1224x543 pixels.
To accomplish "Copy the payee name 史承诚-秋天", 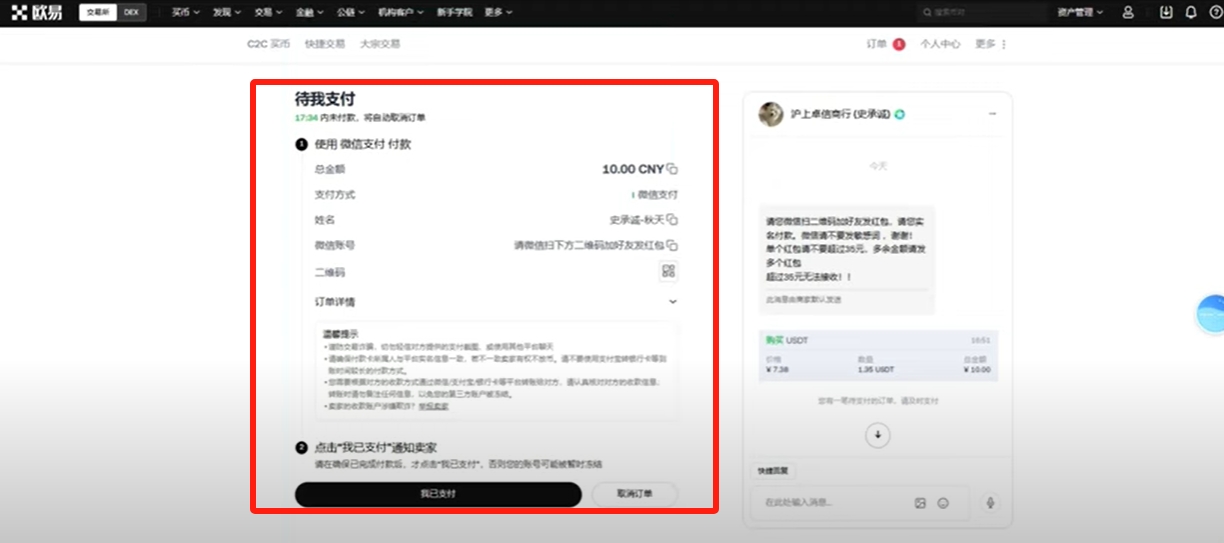I will coord(673,219).
